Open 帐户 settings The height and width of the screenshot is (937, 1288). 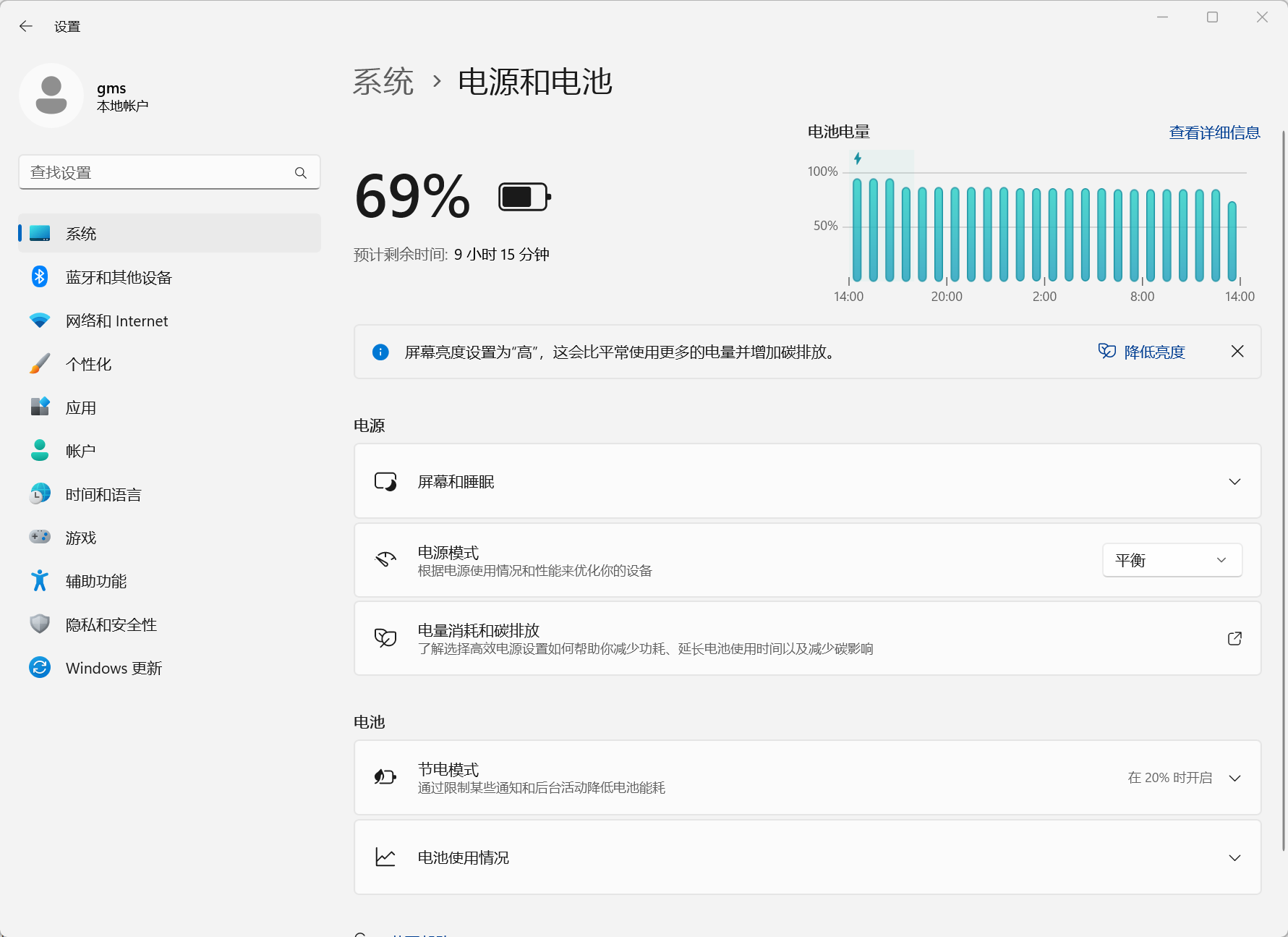(169, 451)
